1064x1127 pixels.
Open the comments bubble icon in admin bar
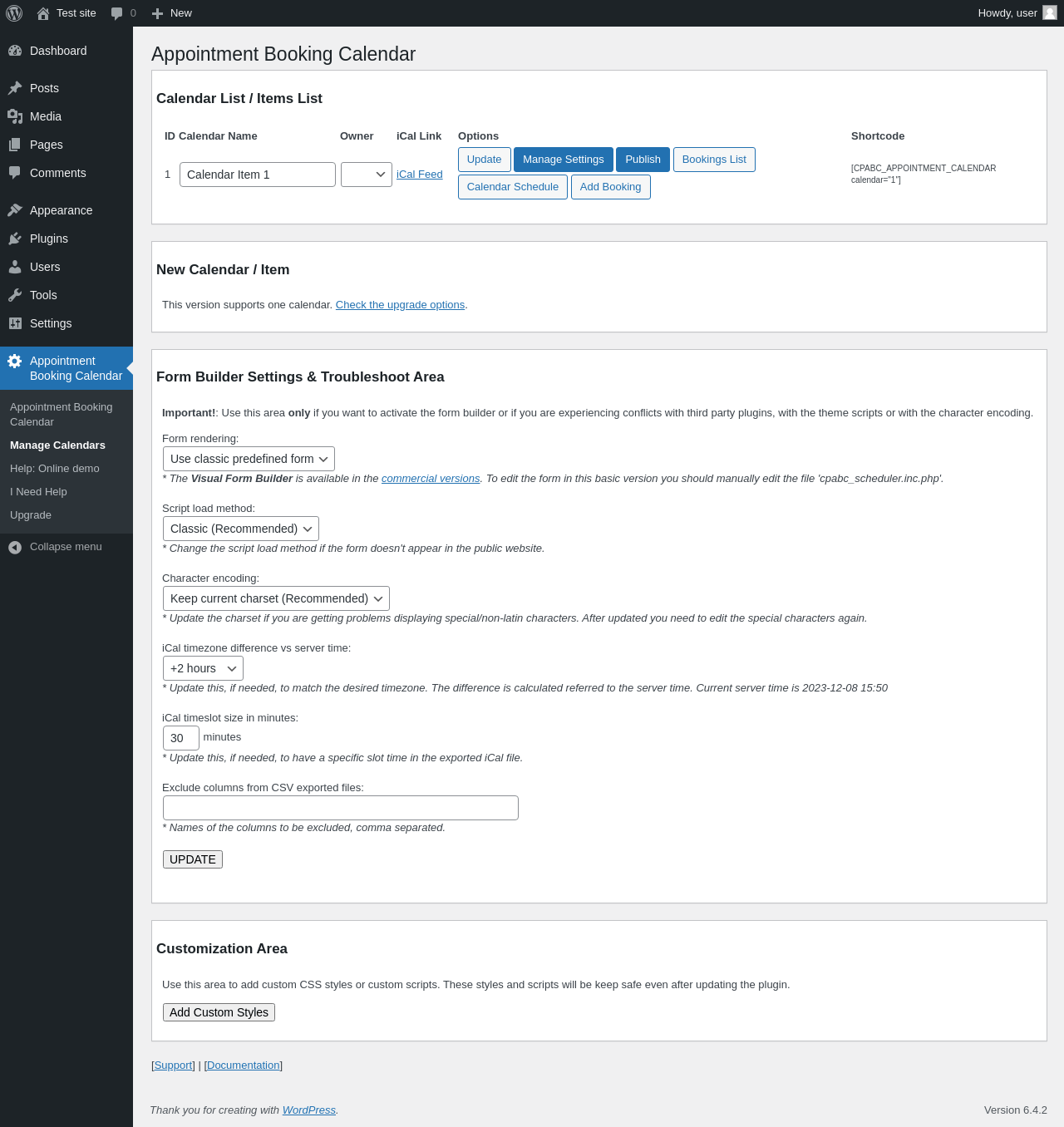(x=116, y=13)
